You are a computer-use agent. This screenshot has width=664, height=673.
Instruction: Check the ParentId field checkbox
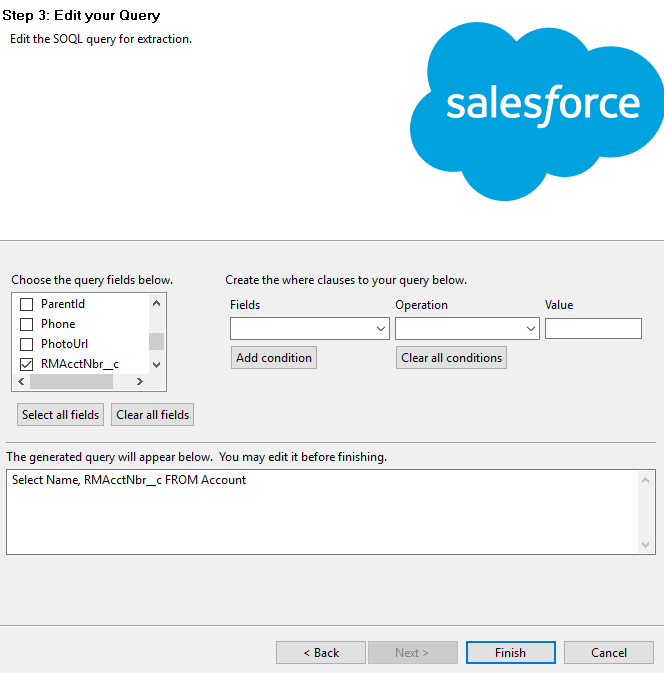pyautogui.click(x=27, y=304)
